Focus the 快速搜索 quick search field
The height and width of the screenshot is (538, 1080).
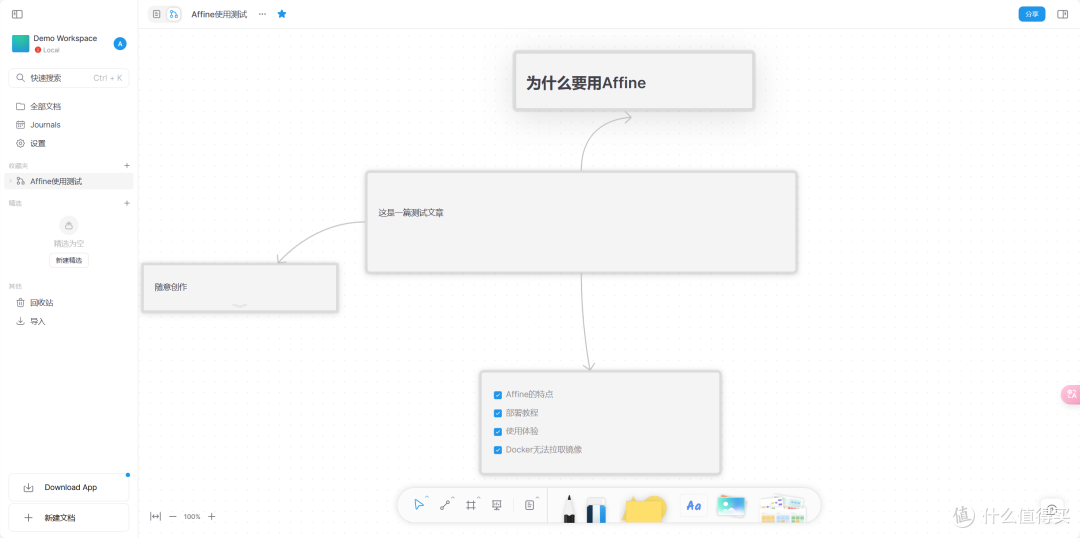click(x=68, y=78)
